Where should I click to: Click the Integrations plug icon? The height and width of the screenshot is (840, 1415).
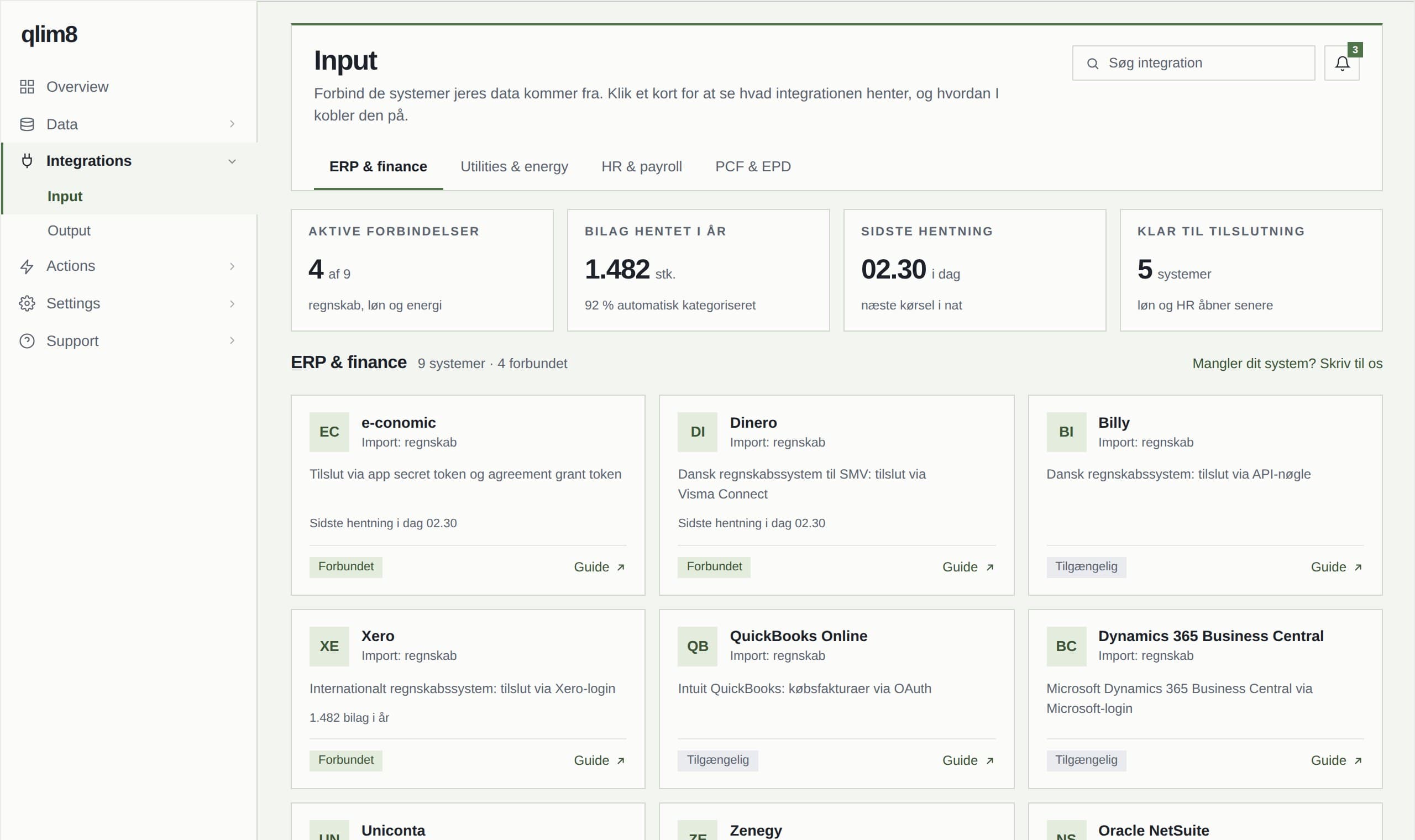[27, 161]
